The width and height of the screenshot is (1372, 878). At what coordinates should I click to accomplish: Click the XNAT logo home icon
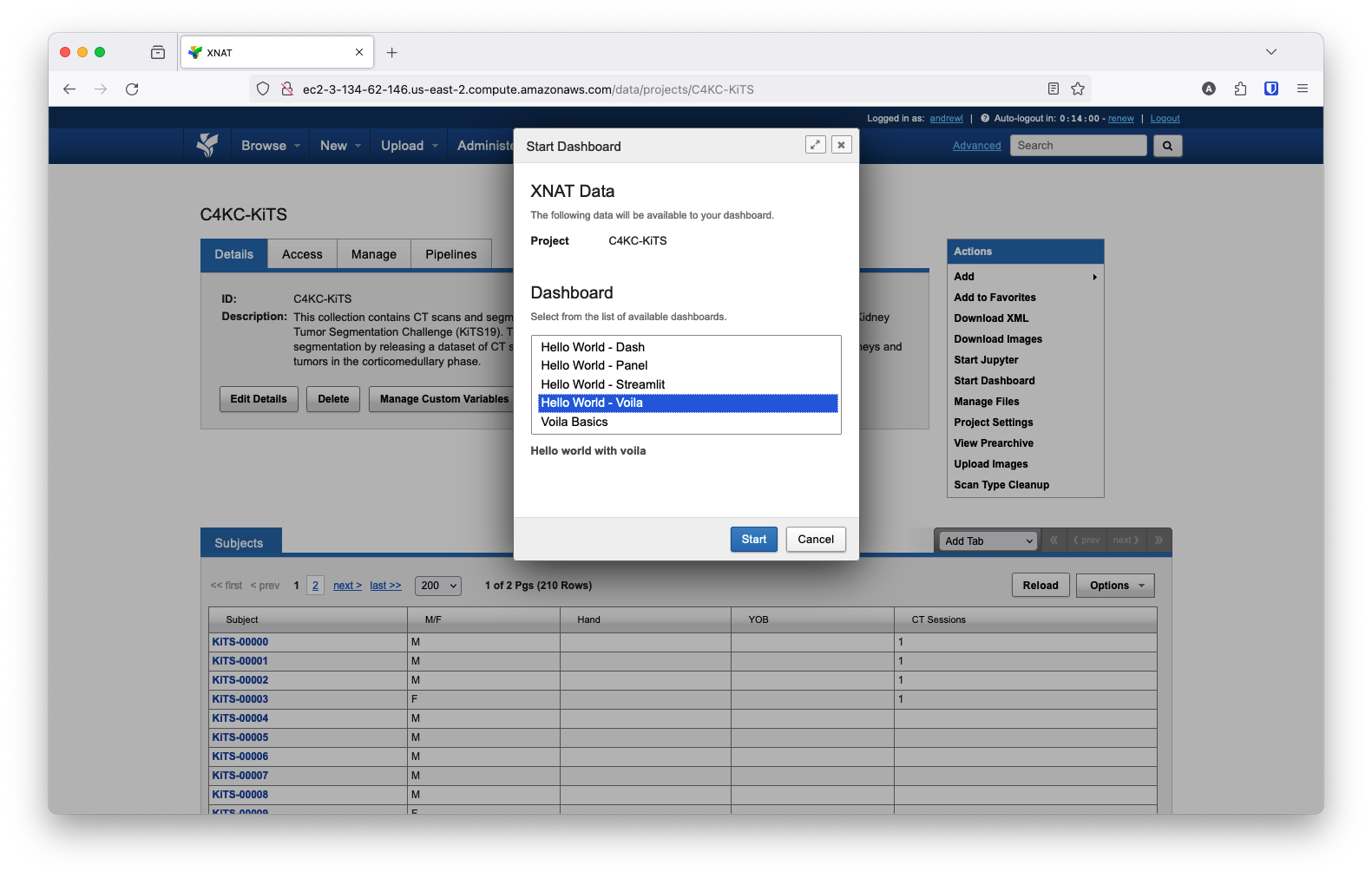(207, 145)
